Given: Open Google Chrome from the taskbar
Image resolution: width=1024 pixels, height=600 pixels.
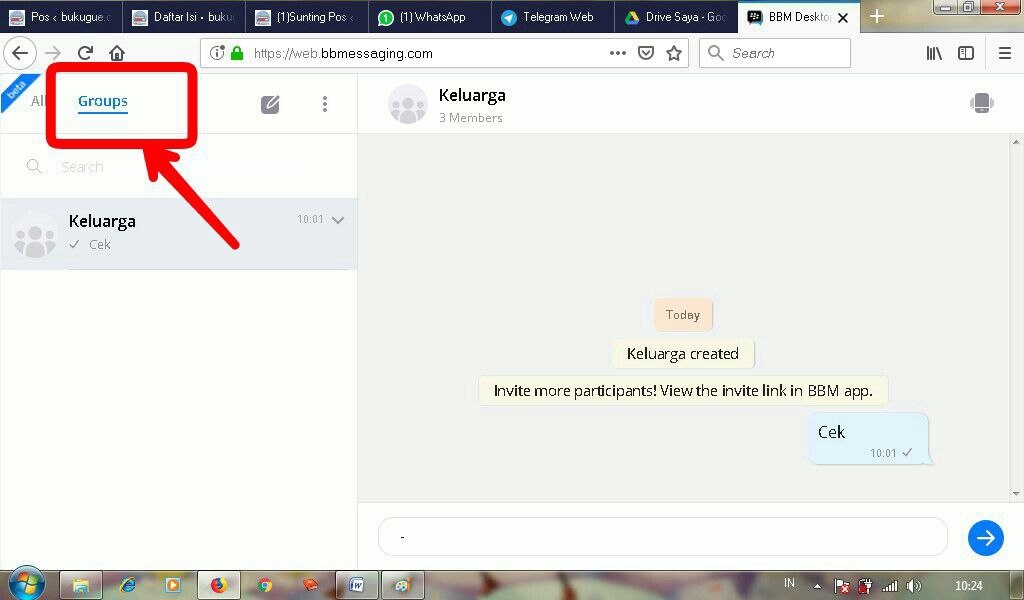Looking at the screenshot, I should 264,585.
